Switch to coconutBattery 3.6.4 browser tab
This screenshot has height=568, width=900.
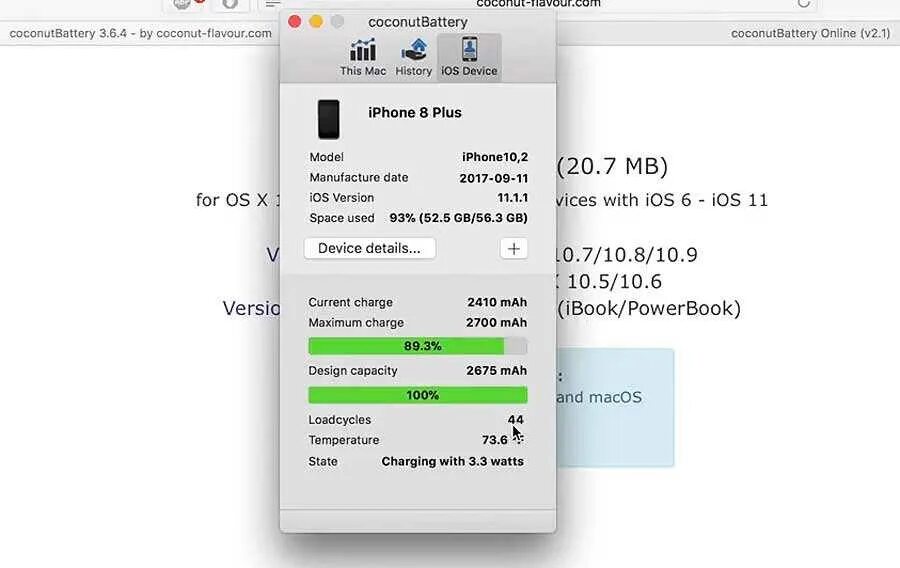tap(141, 33)
